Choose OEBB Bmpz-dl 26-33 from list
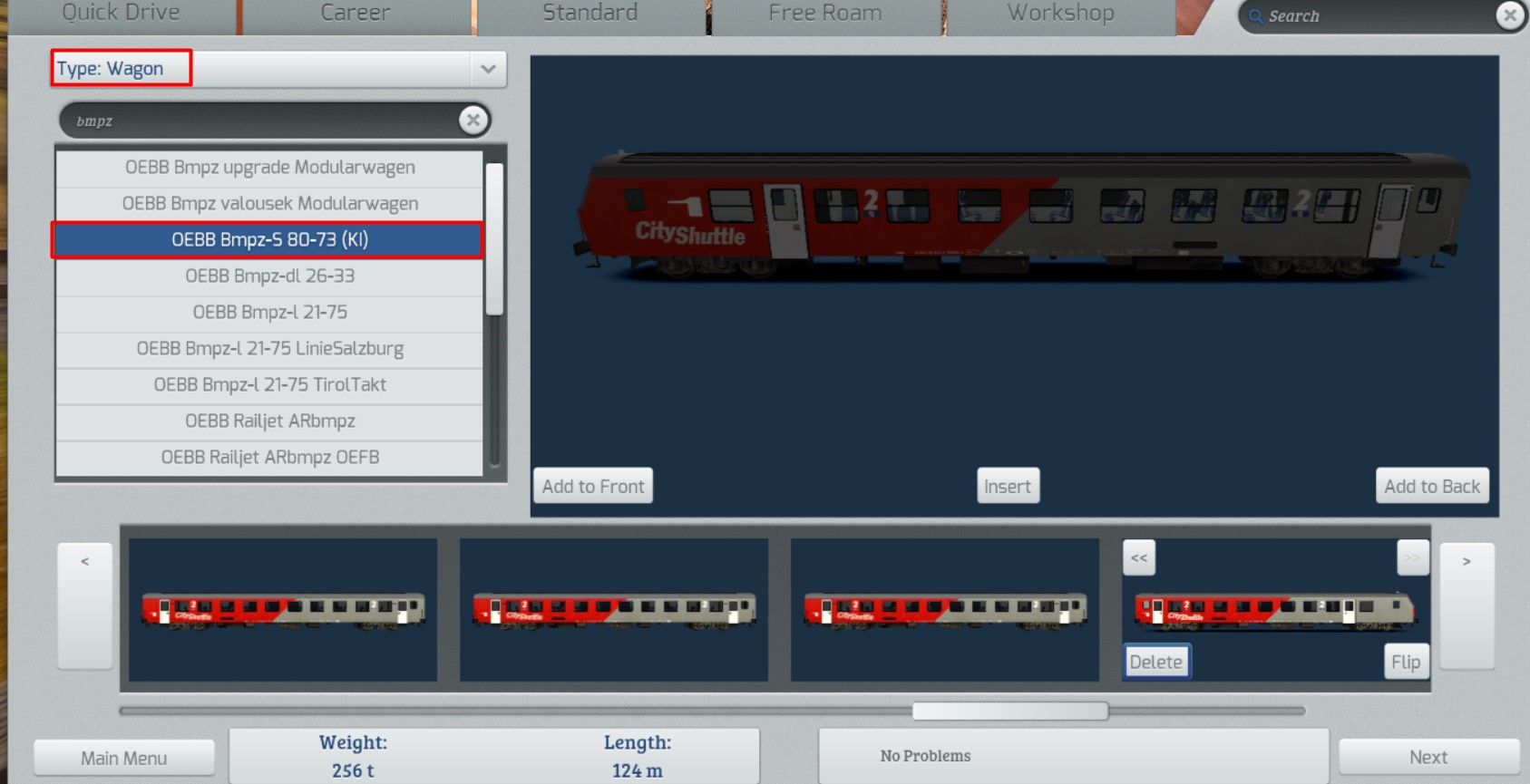The image size is (1530, 784). pos(269,276)
